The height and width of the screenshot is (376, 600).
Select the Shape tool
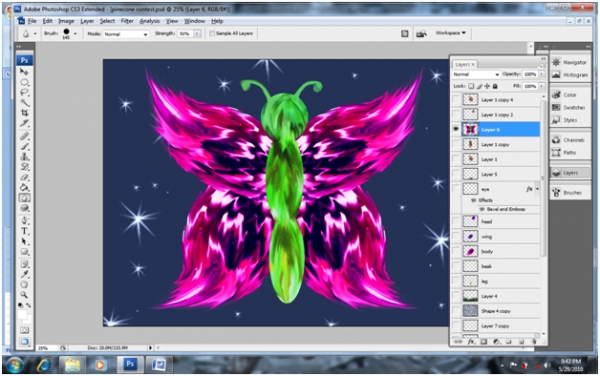[x=24, y=252]
